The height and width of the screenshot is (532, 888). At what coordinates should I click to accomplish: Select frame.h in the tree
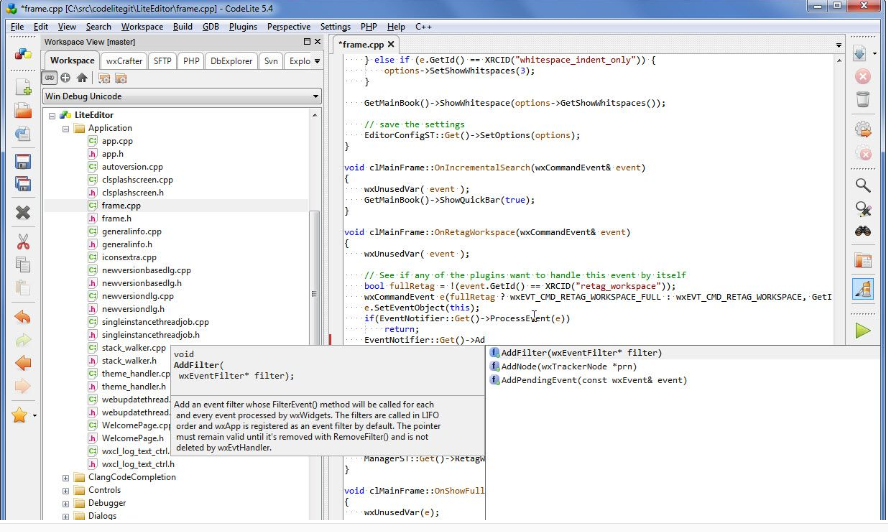(x=117, y=219)
